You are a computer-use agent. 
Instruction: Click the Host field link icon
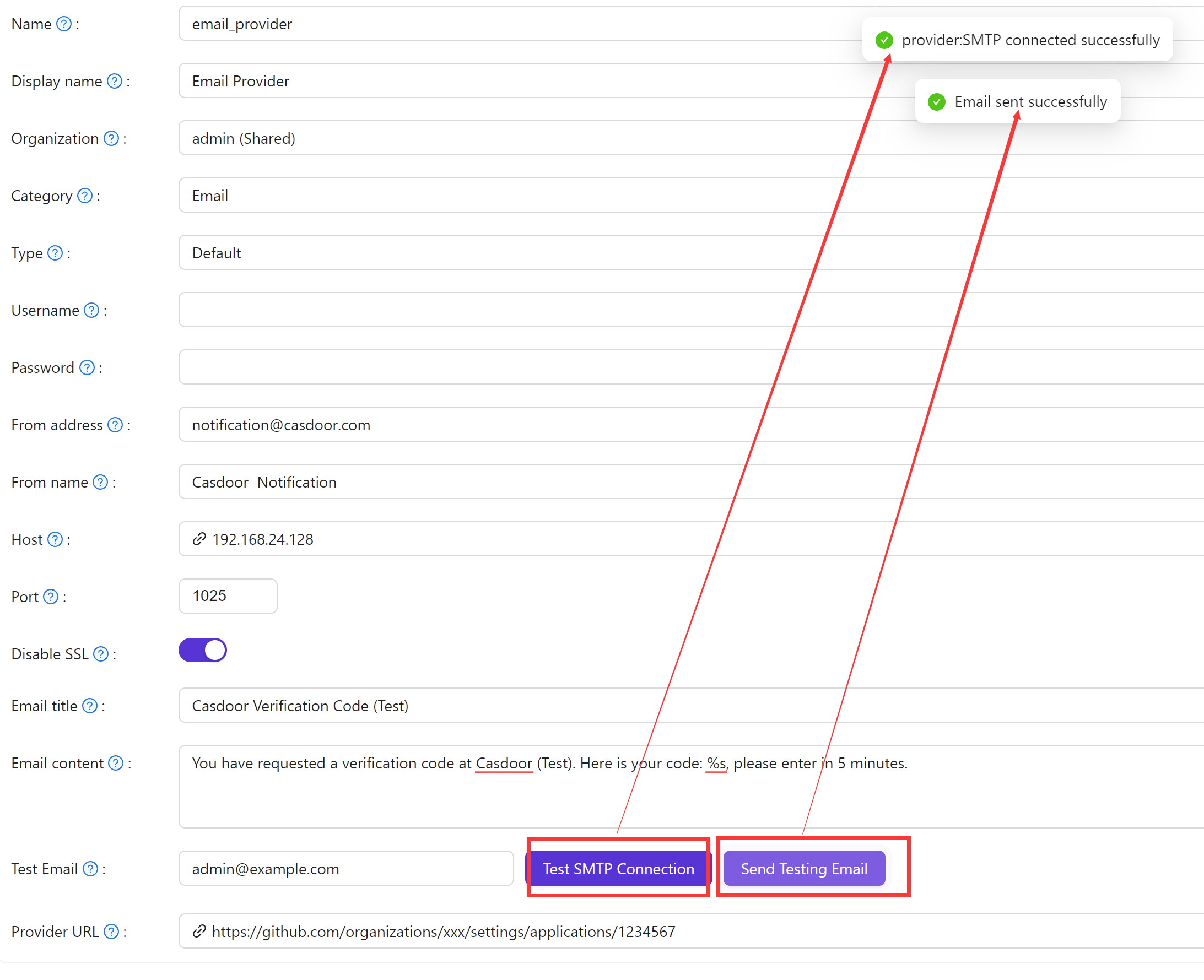click(197, 540)
